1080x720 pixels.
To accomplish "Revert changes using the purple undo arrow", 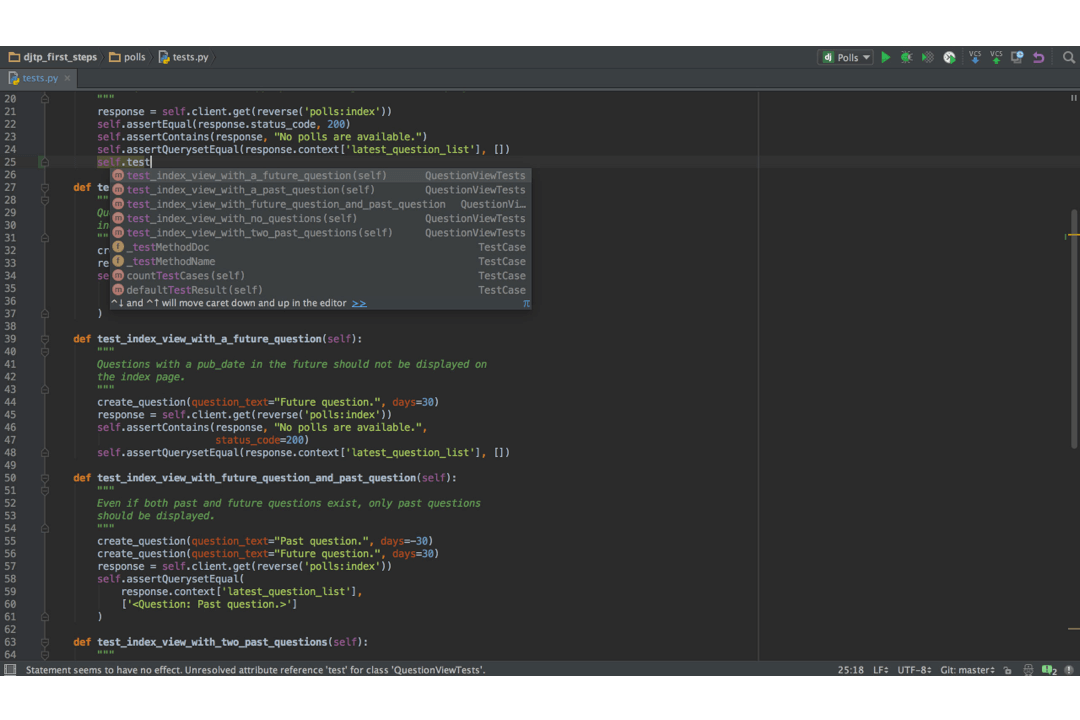I will tap(1039, 58).
